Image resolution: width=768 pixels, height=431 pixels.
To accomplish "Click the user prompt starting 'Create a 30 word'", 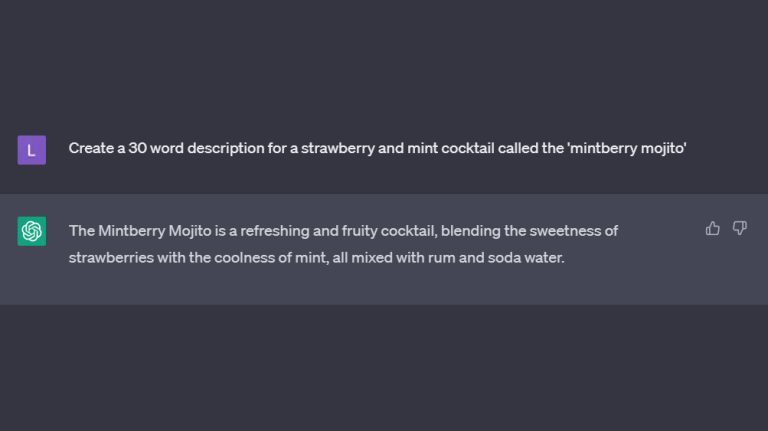I will 377,148.
